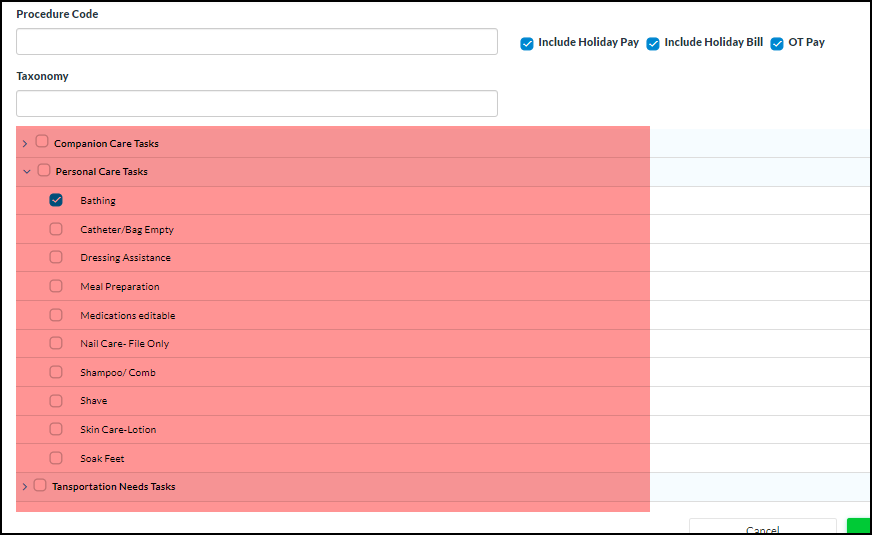Check the Catheter/Bag Empty task
The image size is (872, 535).
pyautogui.click(x=56, y=229)
